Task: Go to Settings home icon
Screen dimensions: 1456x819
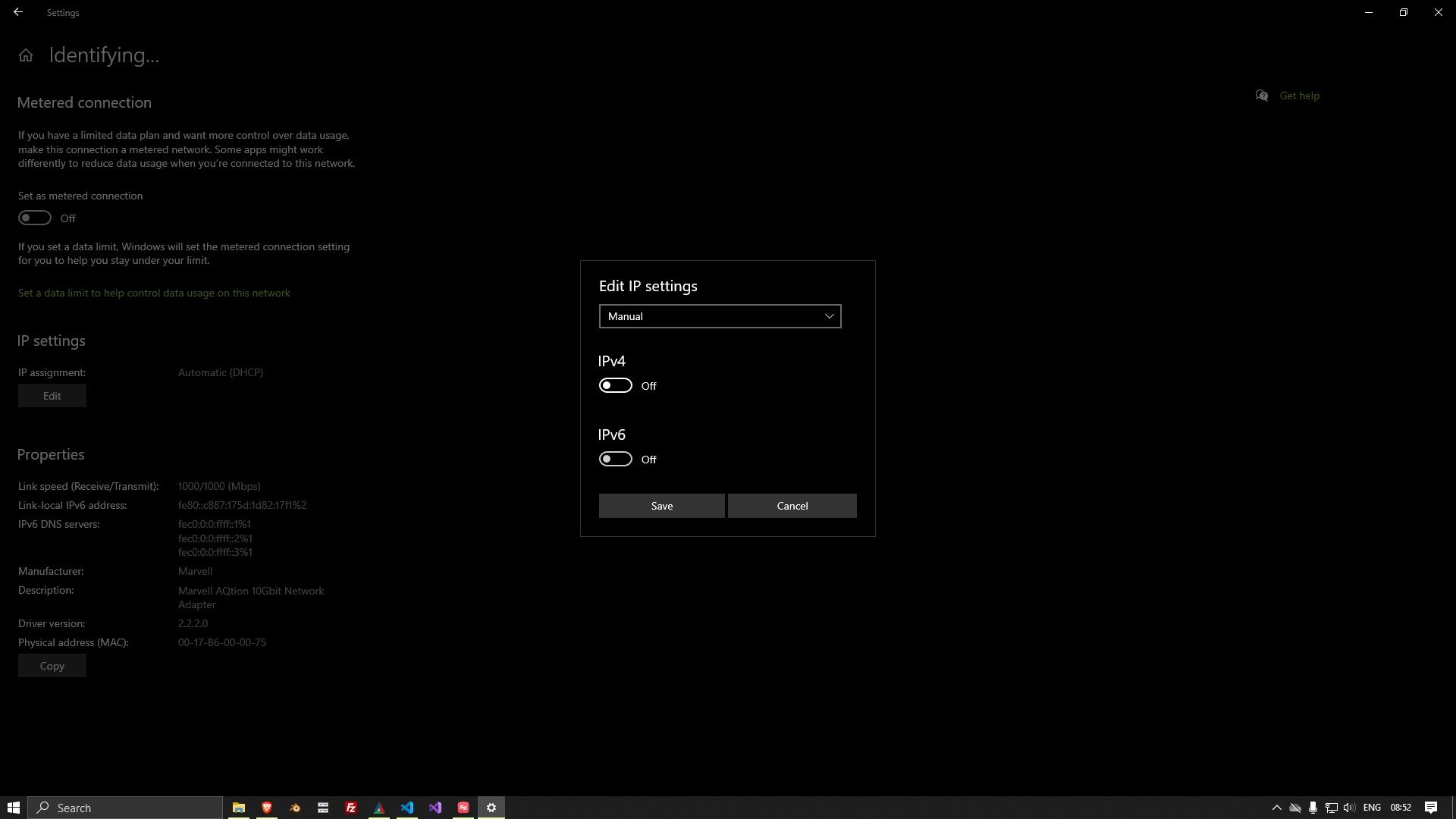Action: [x=26, y=55]
